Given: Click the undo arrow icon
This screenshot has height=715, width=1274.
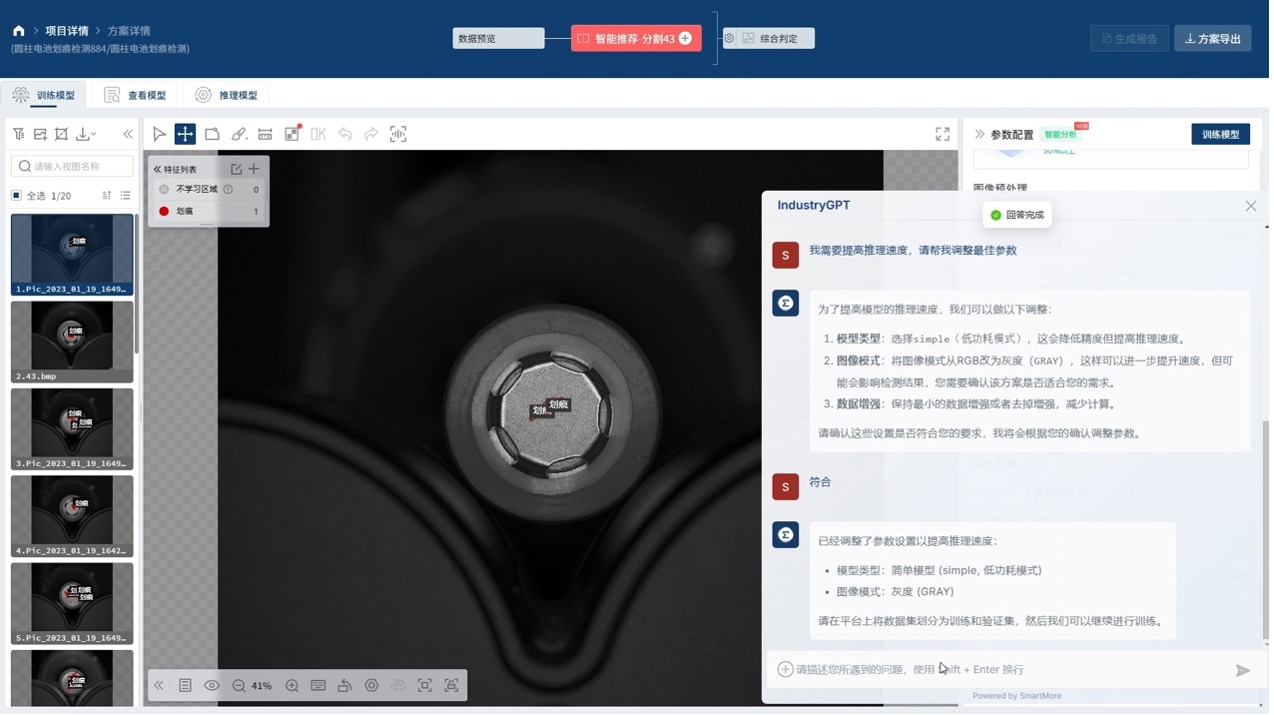Looking at the screenshot, I should point(345,134).
